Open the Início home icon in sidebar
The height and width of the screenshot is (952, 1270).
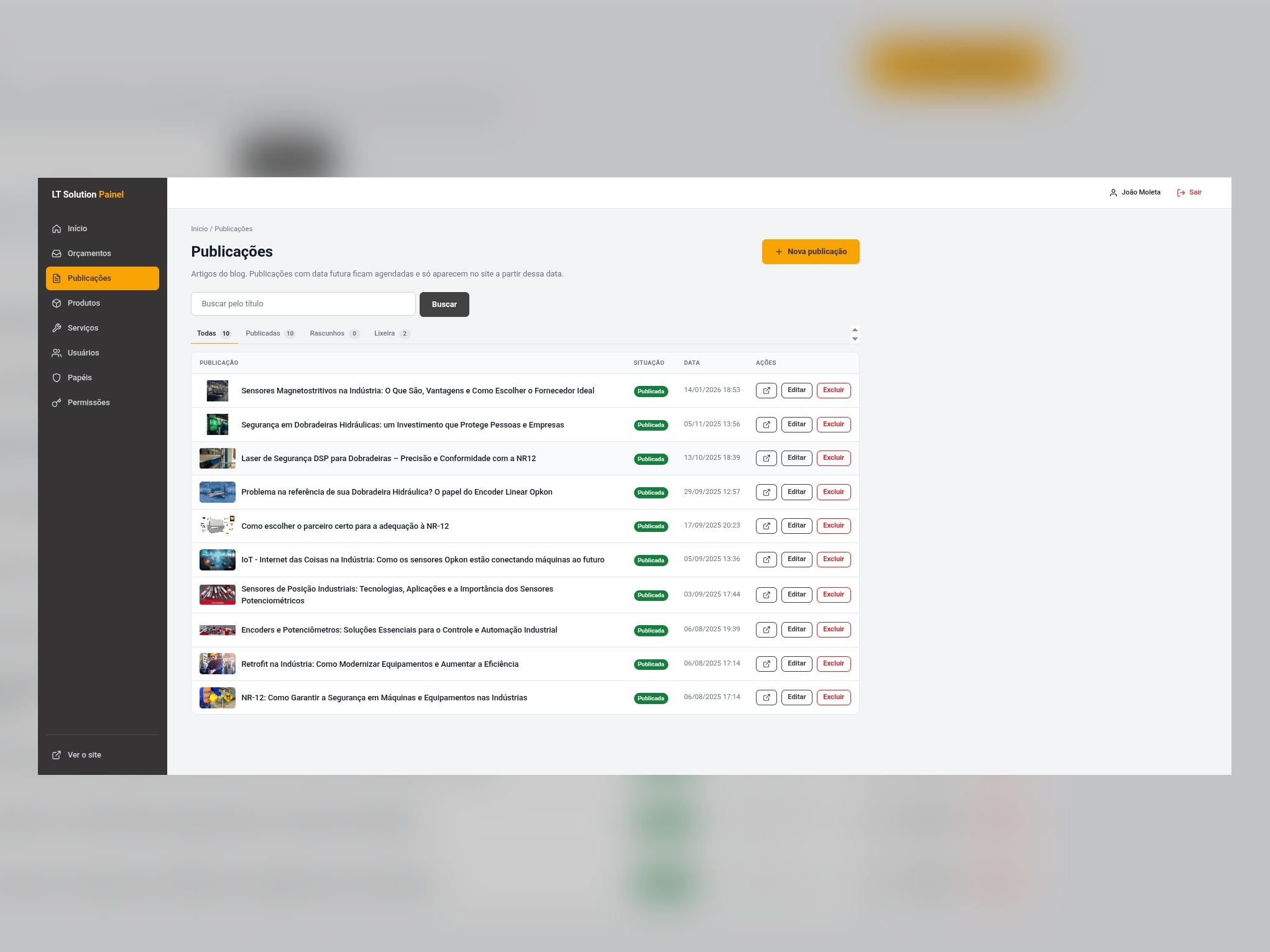57,229
